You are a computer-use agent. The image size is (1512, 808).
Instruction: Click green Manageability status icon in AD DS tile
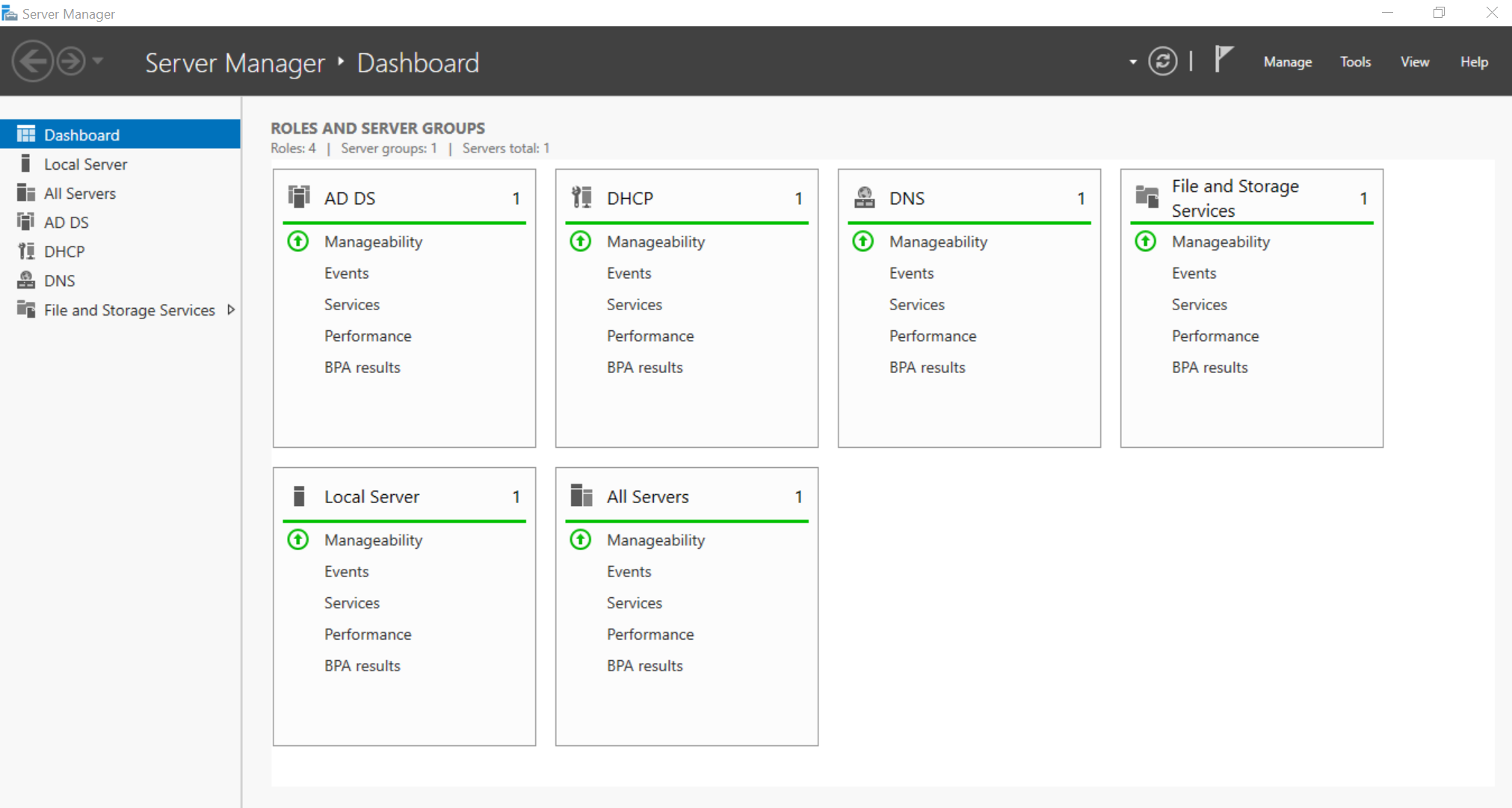click(298, 241)
